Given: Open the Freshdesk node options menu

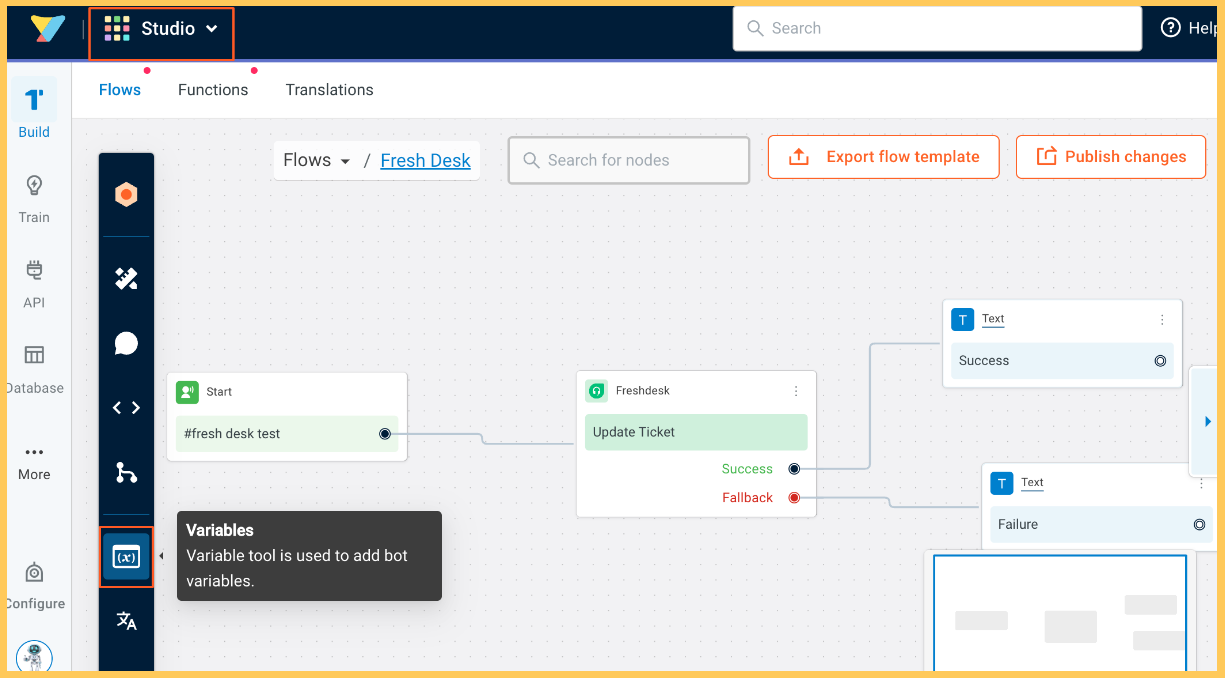Looking at the screenshot, I should (796, 391).
